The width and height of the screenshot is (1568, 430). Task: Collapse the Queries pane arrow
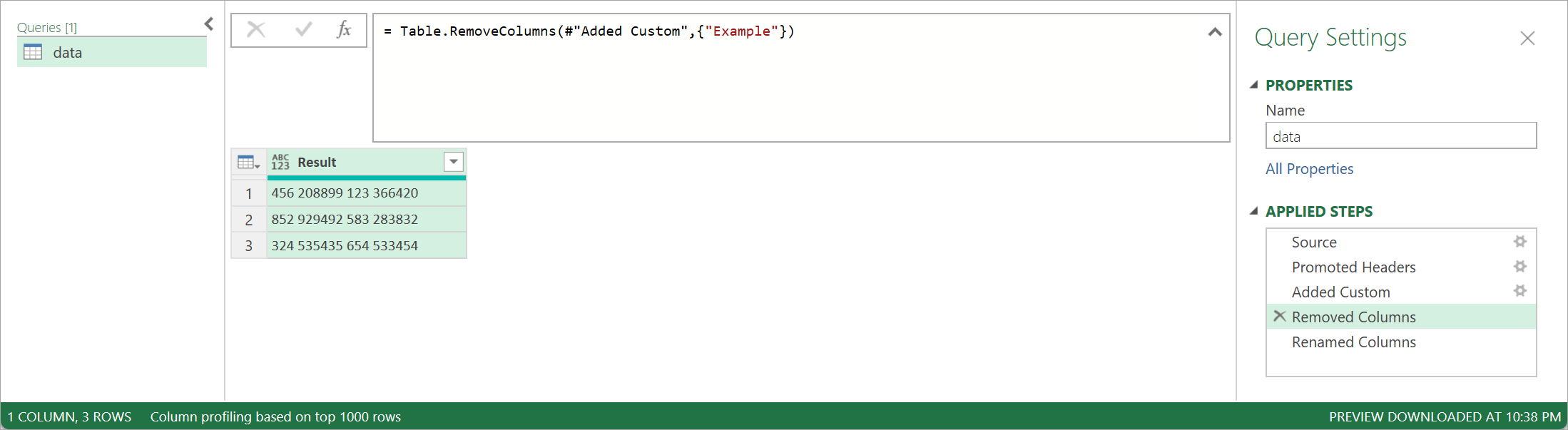[x=209, y=24]
